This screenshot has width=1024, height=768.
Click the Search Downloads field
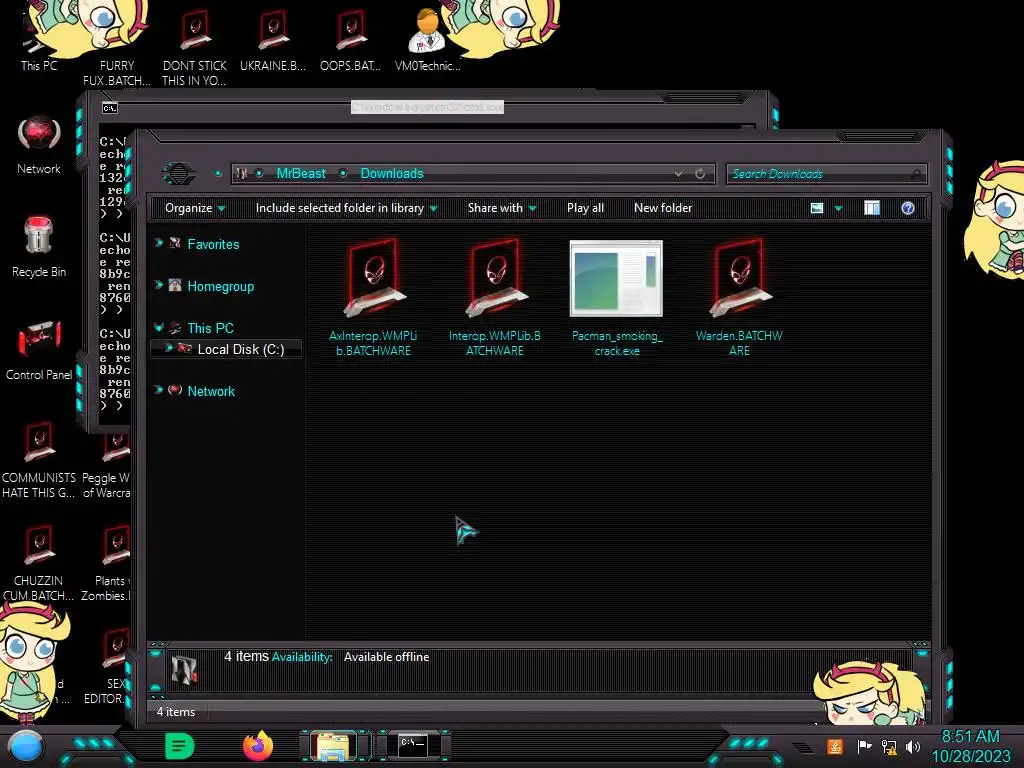click(826, 174)
